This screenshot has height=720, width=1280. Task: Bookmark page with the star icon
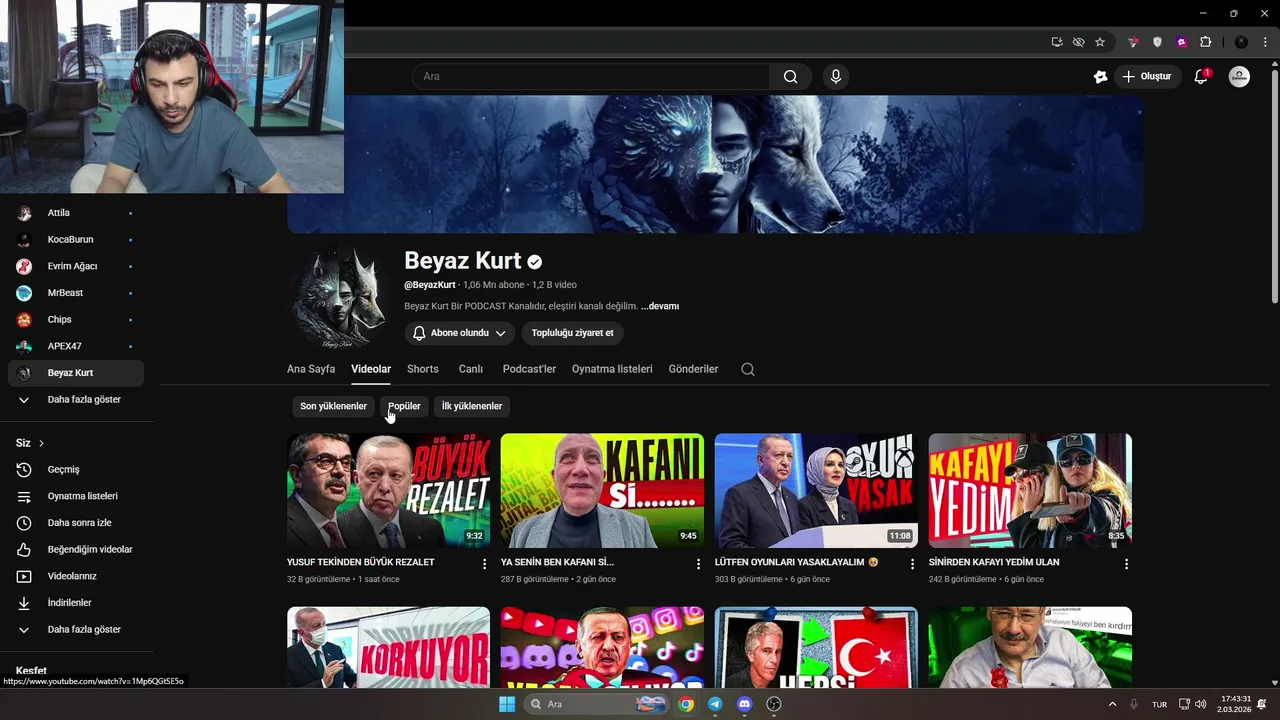pos(1100,42)
